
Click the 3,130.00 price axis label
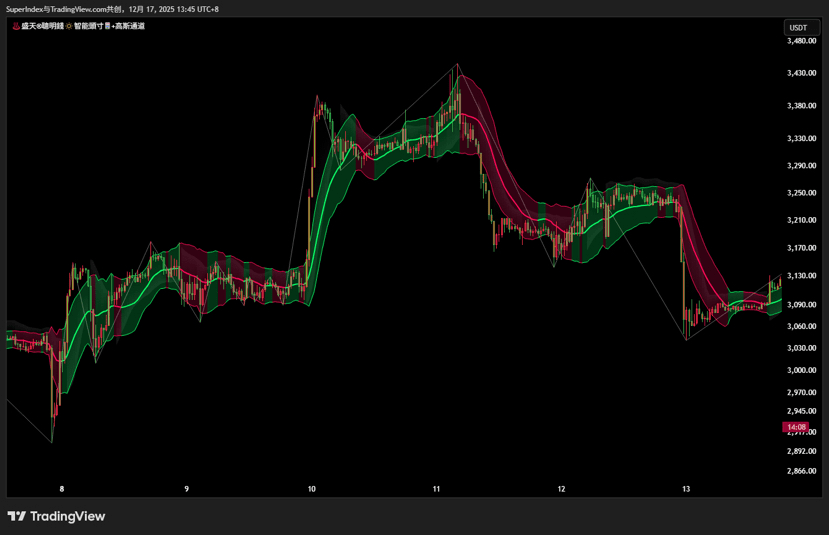802,276
